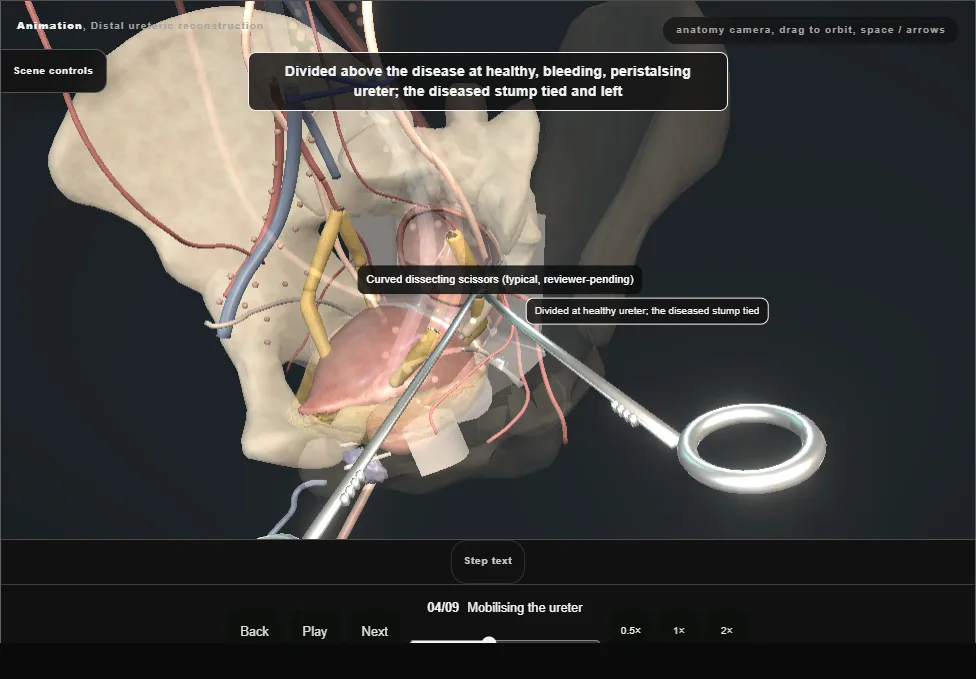This screenshot has height=679, width=976.
Task: Click the scissors ring handle
Action: (752, 448)
